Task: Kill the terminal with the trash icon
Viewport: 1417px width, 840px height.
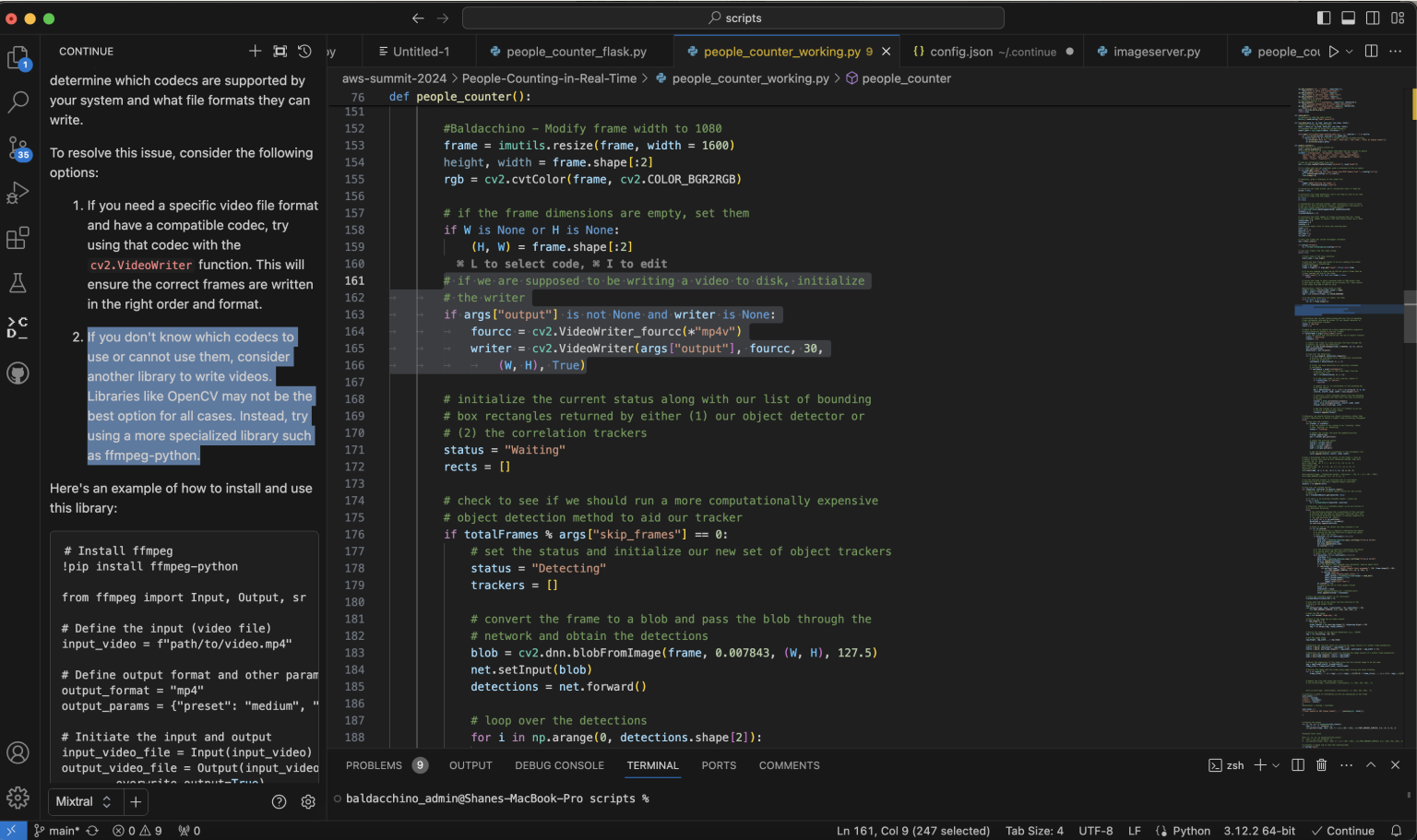Action: point(1323,765)
